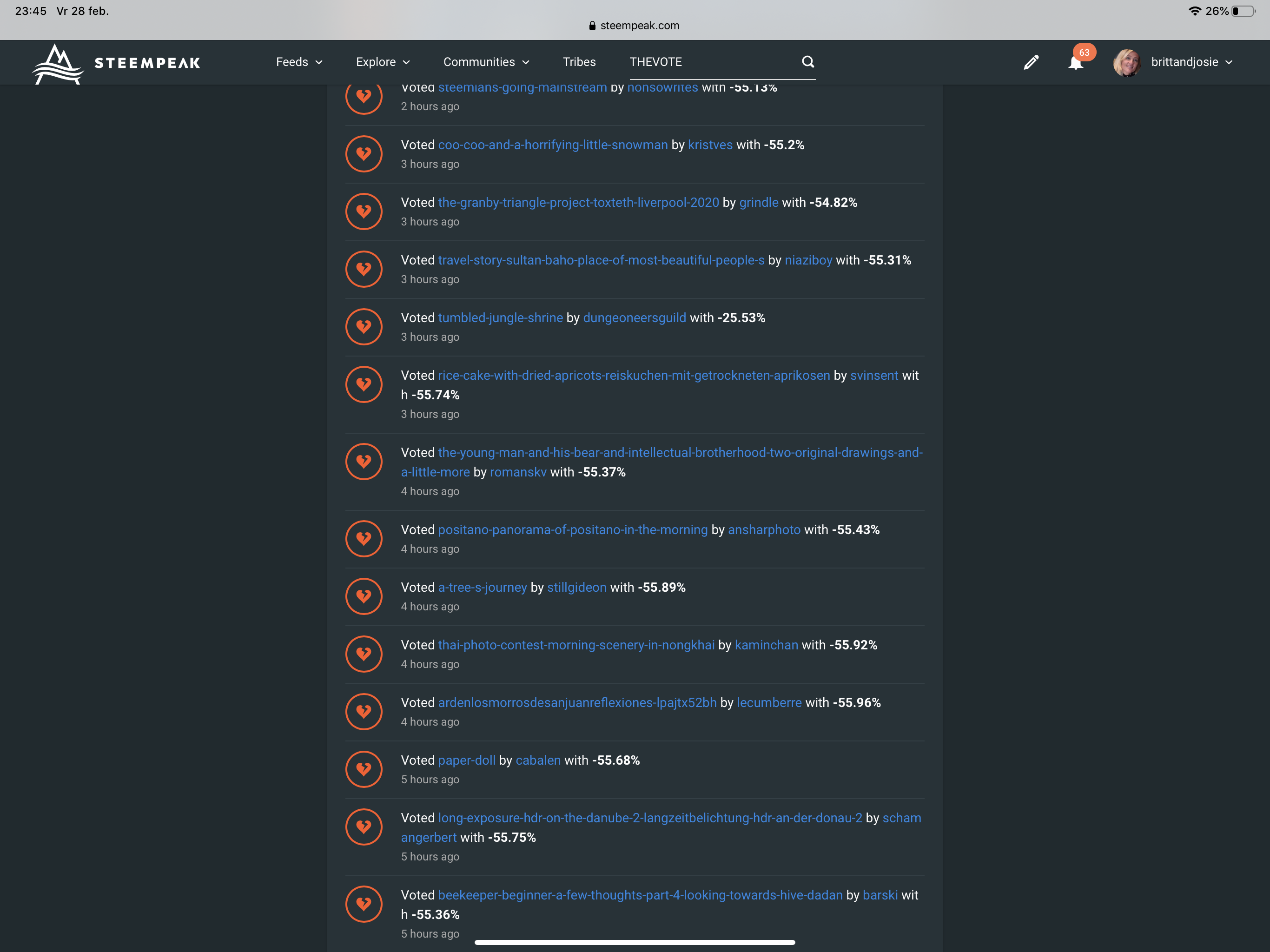Click the search magnifier icon
The height and width of the screenshot is (952, 1270).
[x=808, y=61]
